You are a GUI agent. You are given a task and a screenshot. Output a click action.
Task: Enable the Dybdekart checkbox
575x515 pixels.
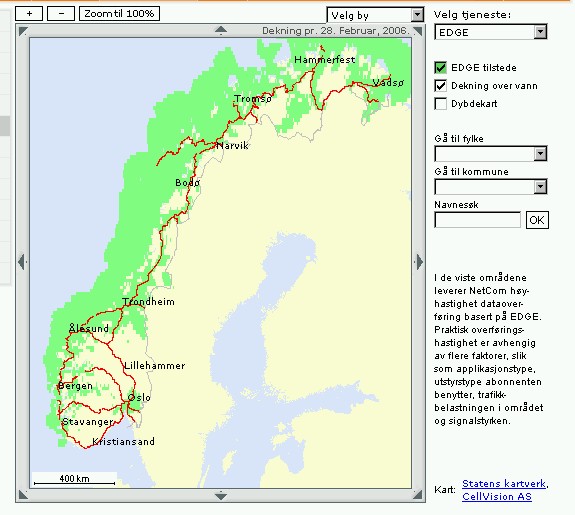pyautogui.click(x=440, y=103)
